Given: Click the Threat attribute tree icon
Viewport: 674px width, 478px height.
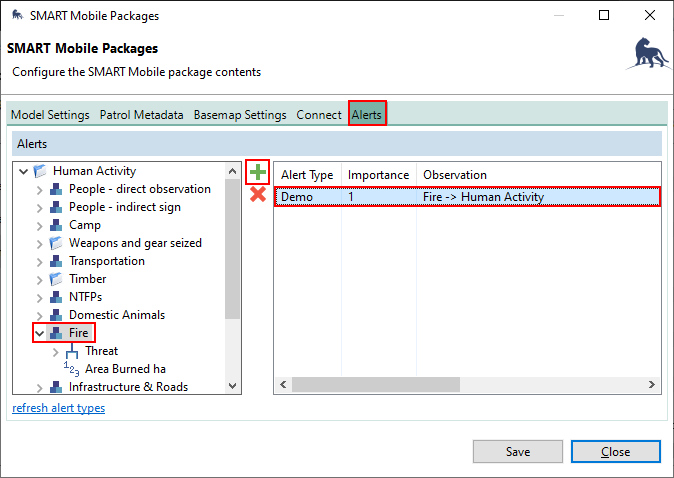Looking at the screenshot, I should tap(72, 351).
